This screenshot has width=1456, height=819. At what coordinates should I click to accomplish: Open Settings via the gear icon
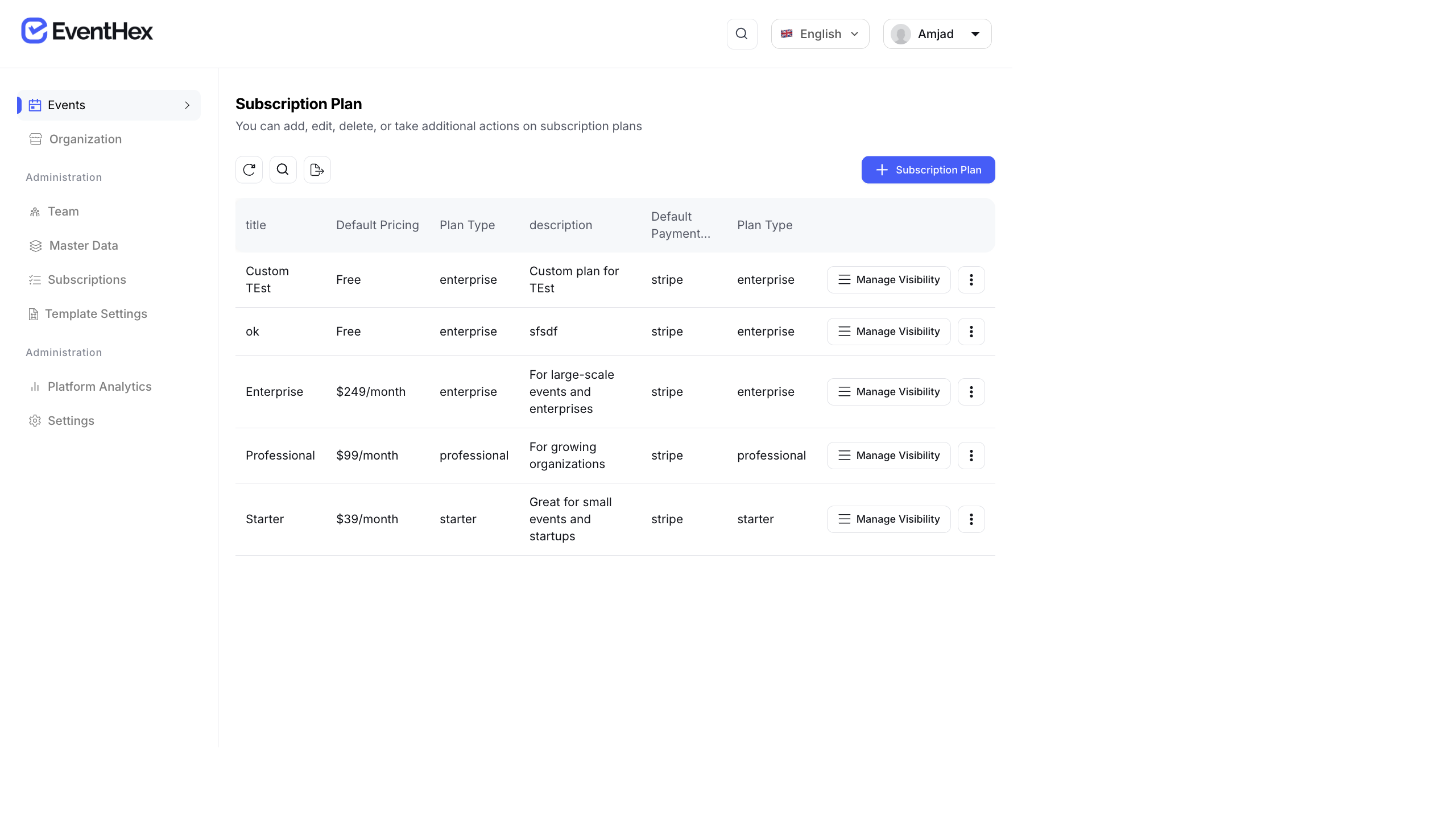click(35, 420)
